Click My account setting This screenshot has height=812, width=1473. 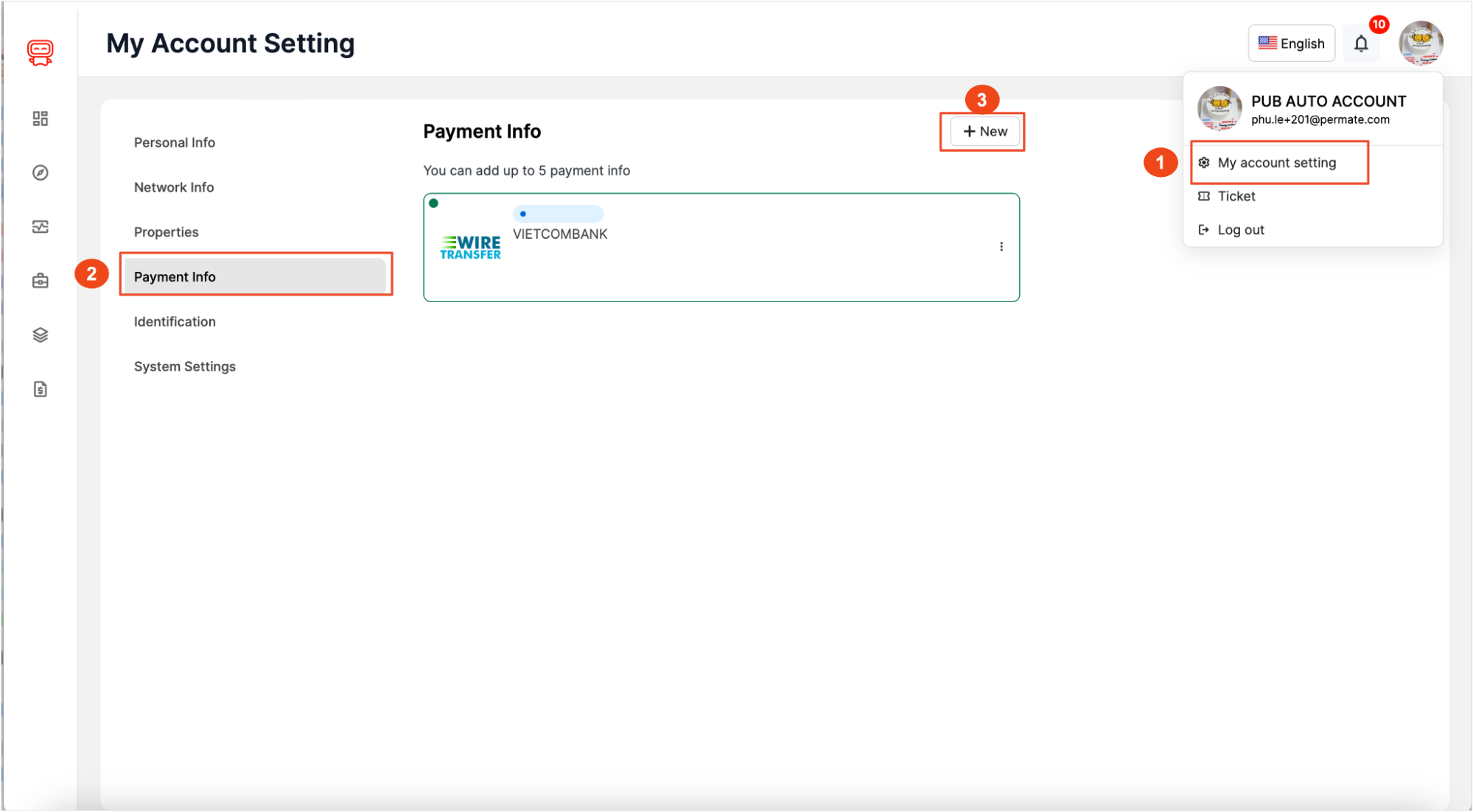point(1278,162)
